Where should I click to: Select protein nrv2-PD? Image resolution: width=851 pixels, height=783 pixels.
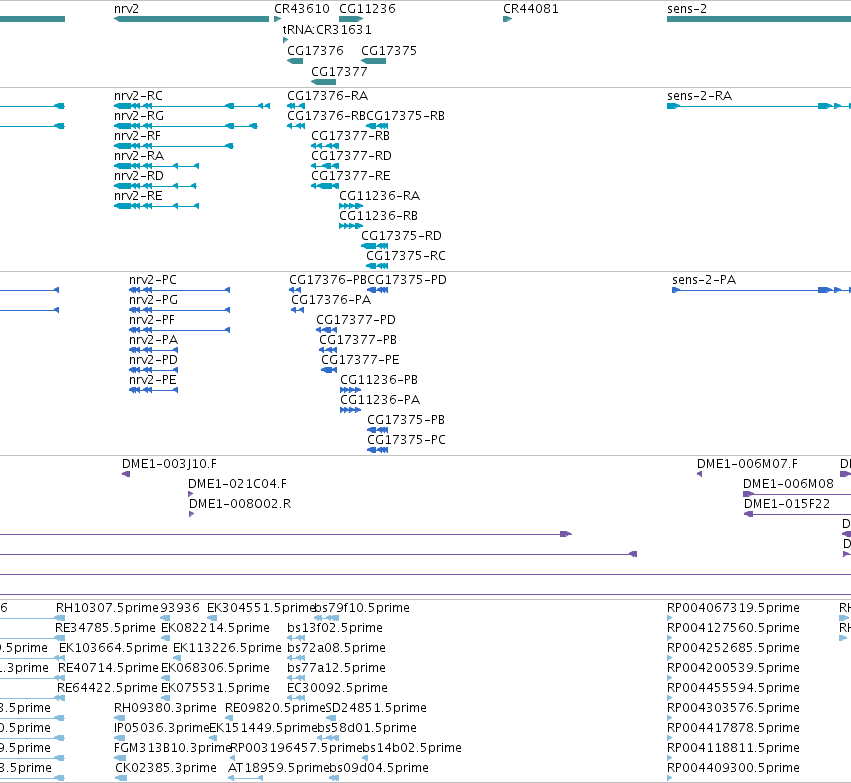(x=154, y=360)
